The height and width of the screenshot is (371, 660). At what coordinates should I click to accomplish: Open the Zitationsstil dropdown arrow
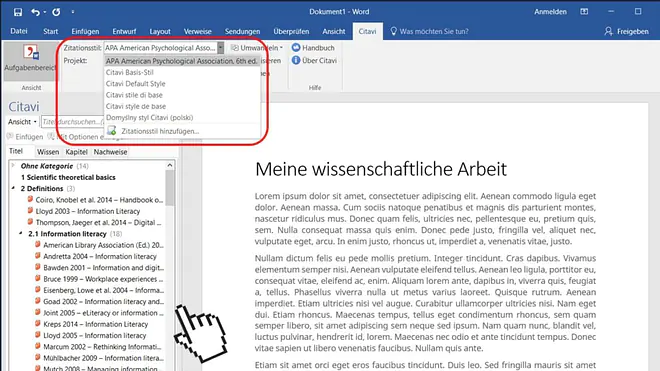(220, 48)
